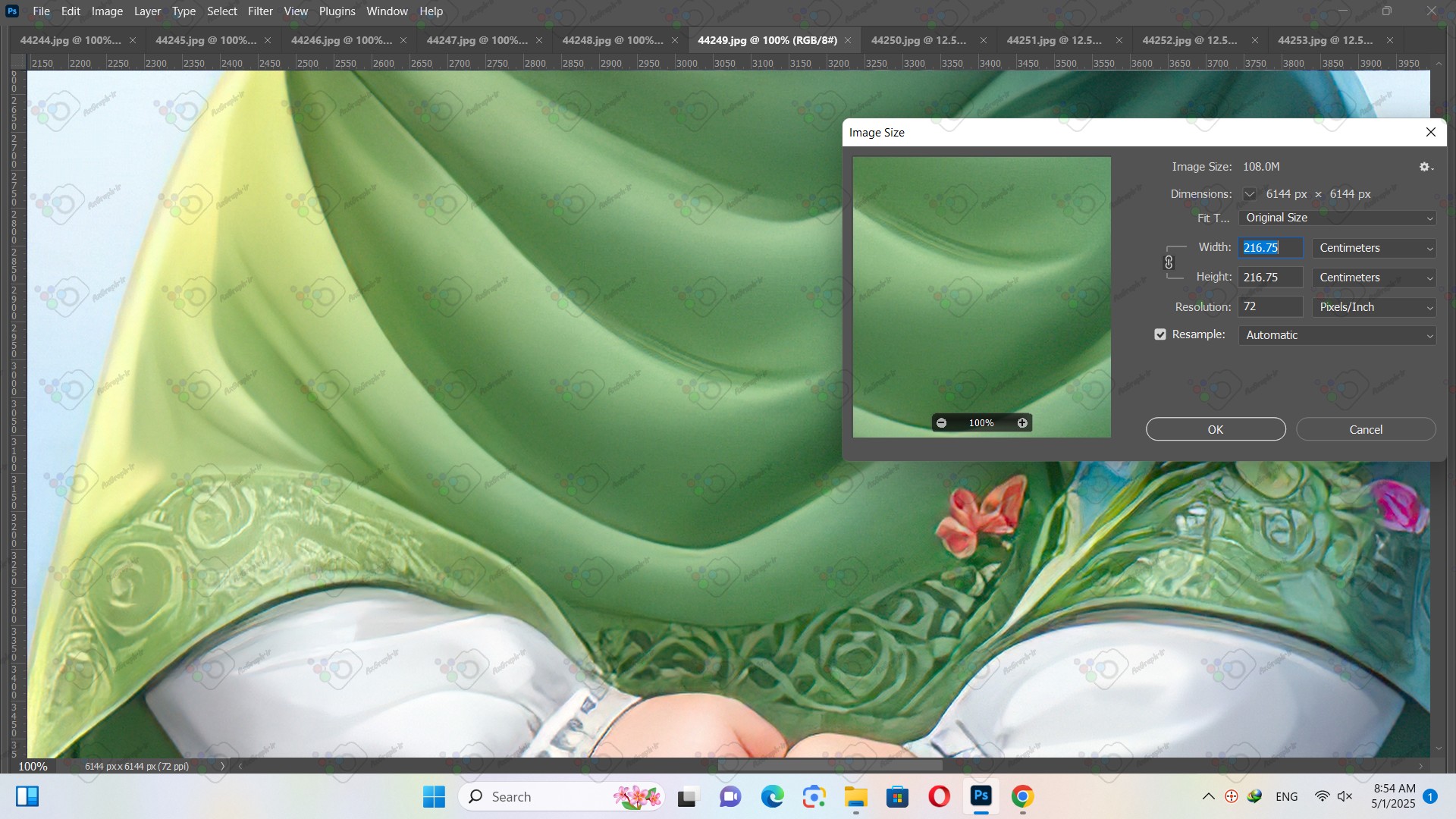Viewport: 1456px width, 819px height.
Task: Open the Image menu
Action: coord(107,11)
